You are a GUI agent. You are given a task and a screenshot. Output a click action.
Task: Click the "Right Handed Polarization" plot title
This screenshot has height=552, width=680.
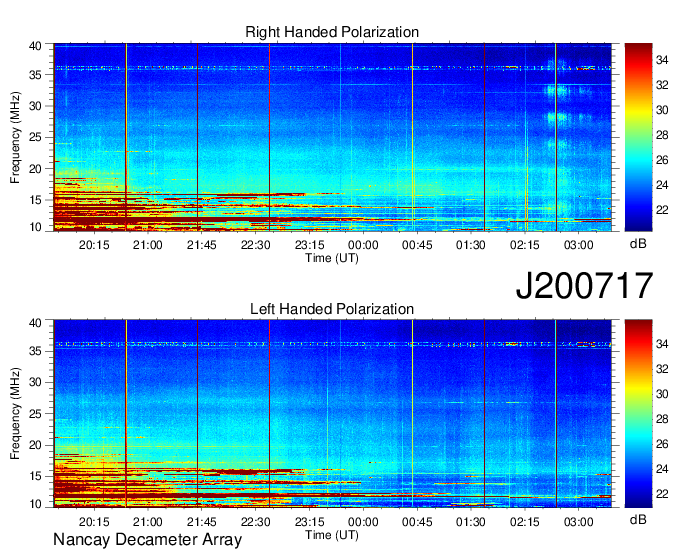[332, 32]
